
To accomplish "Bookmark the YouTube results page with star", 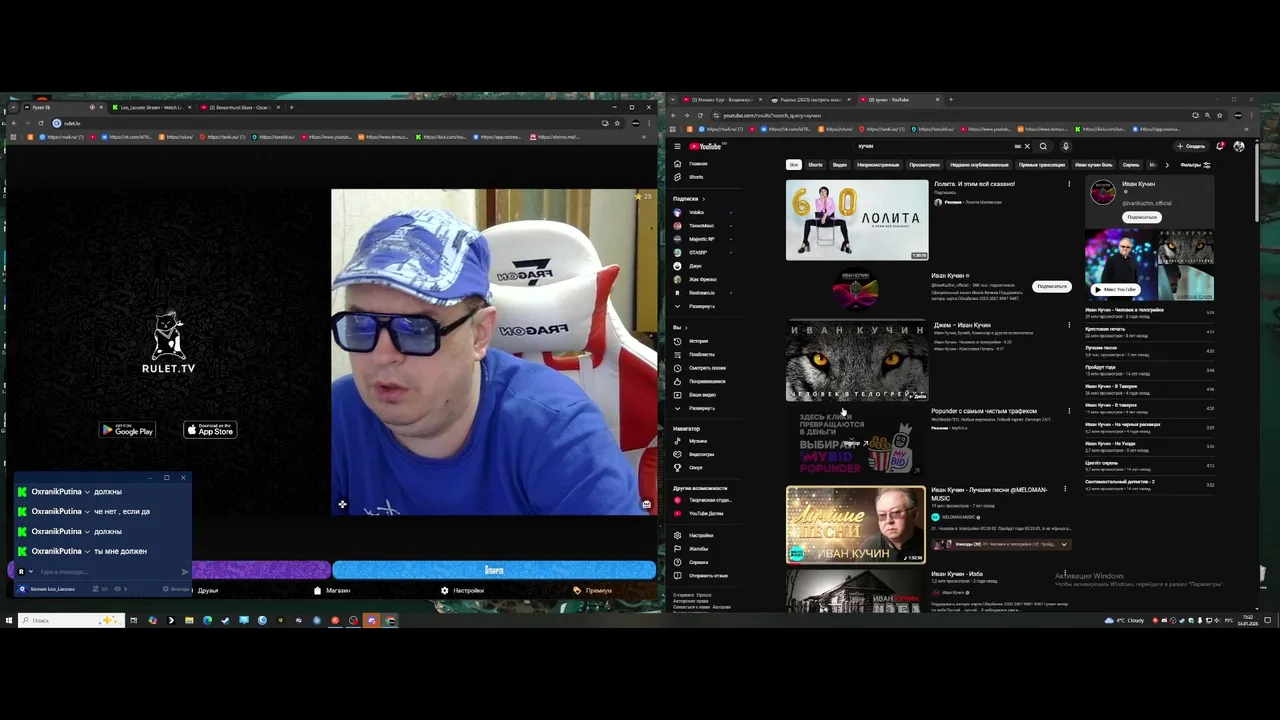I will tap(1220, 115).
